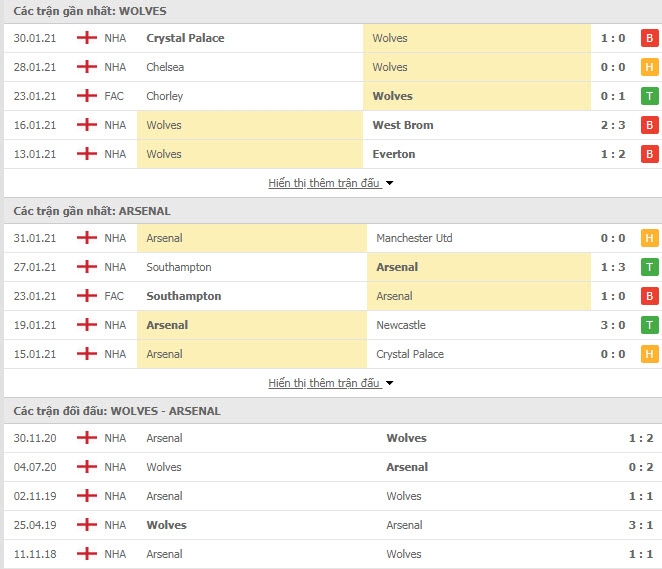Viewport: 662px width, 569px height.
Task: Click Newcastle team name in Arsenal section
Action: click(401, 325)
